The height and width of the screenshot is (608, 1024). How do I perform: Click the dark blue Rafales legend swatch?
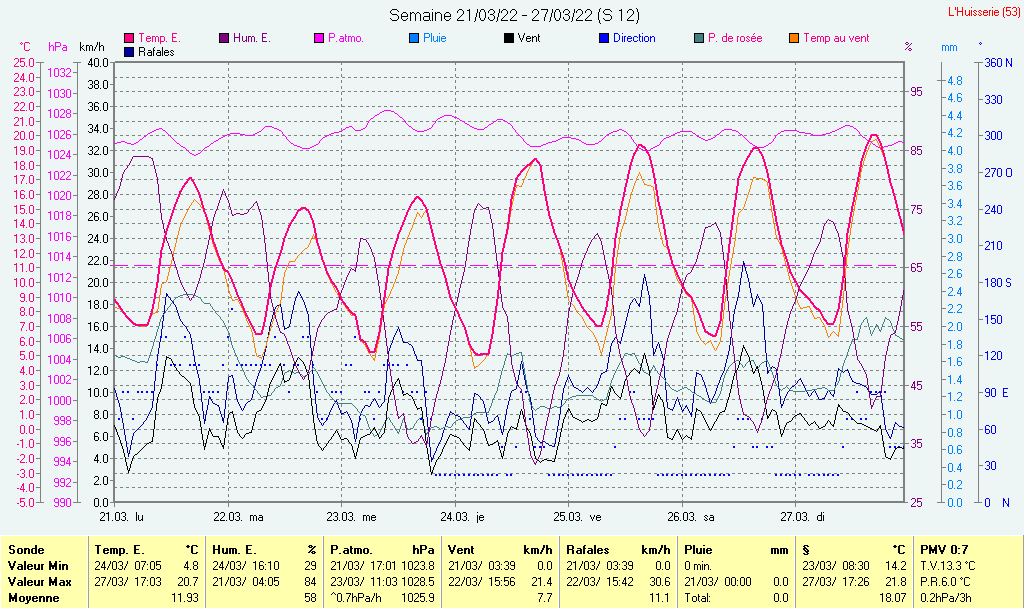129,52
